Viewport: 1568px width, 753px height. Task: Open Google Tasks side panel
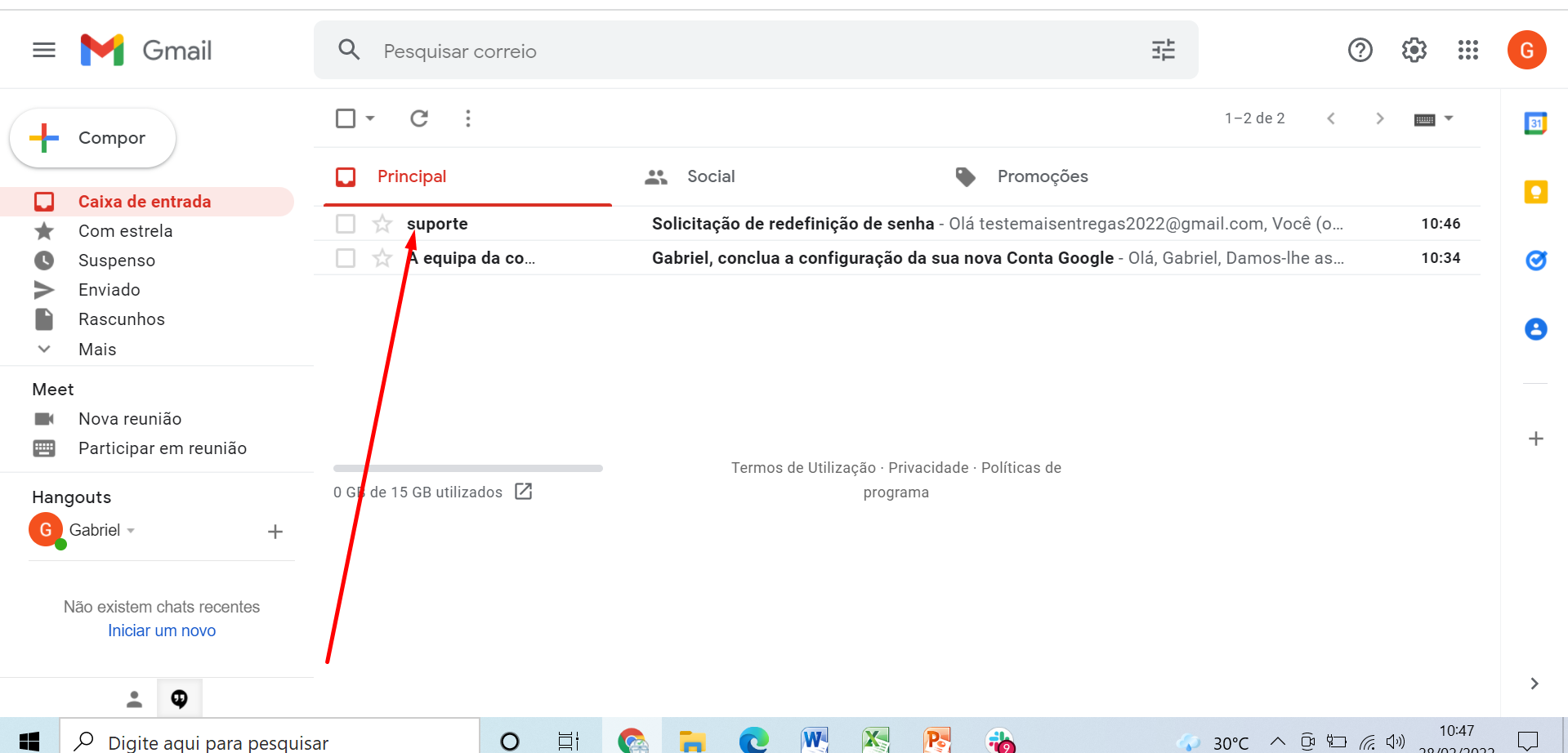click(1536, 261)
